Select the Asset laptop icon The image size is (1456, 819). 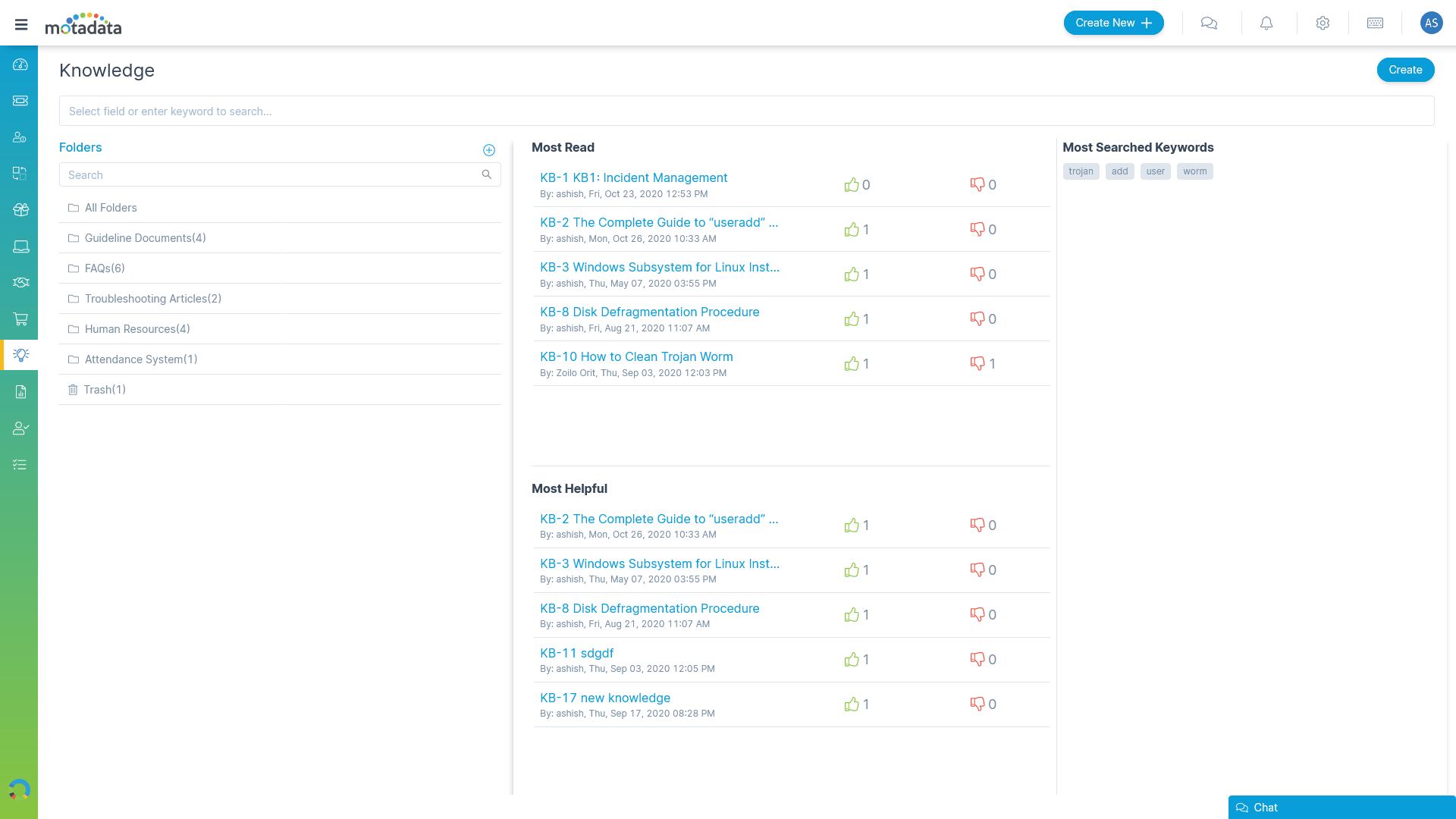click(x=19, y=246)
